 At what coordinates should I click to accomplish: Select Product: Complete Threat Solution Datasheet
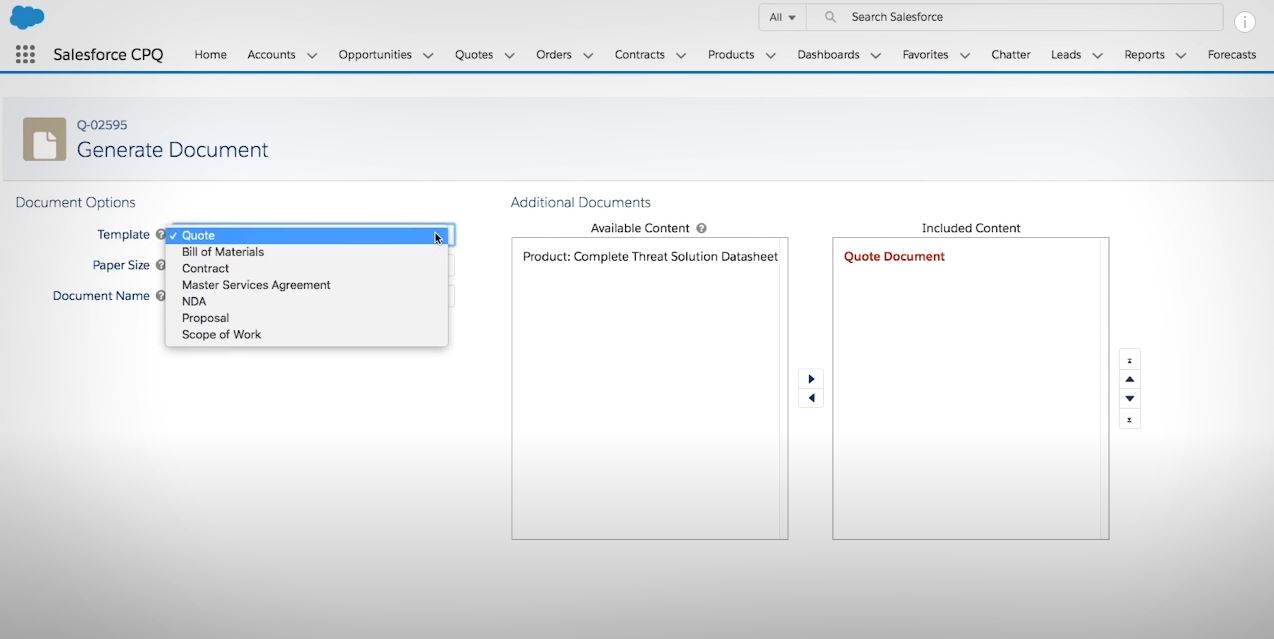point(650,257)
